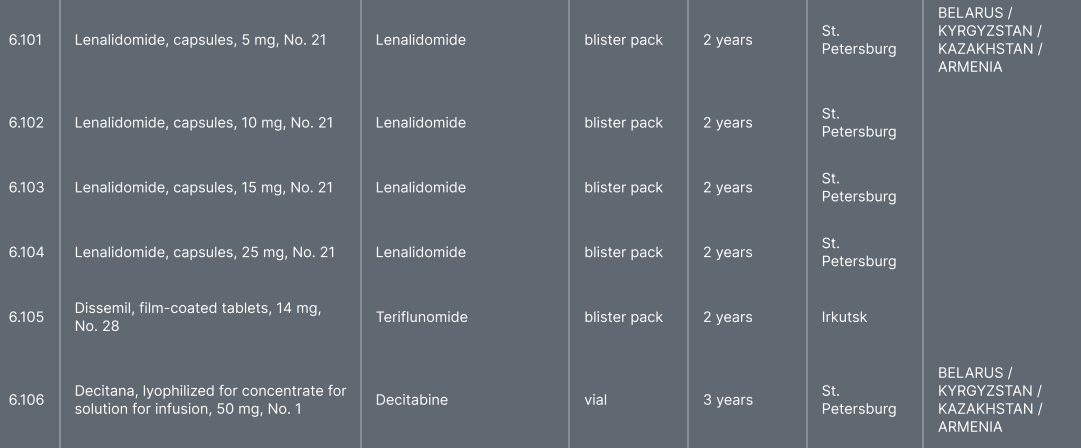The image size is (1081, 448).
Task: Click row number 6.105
Action: [26, 317]
